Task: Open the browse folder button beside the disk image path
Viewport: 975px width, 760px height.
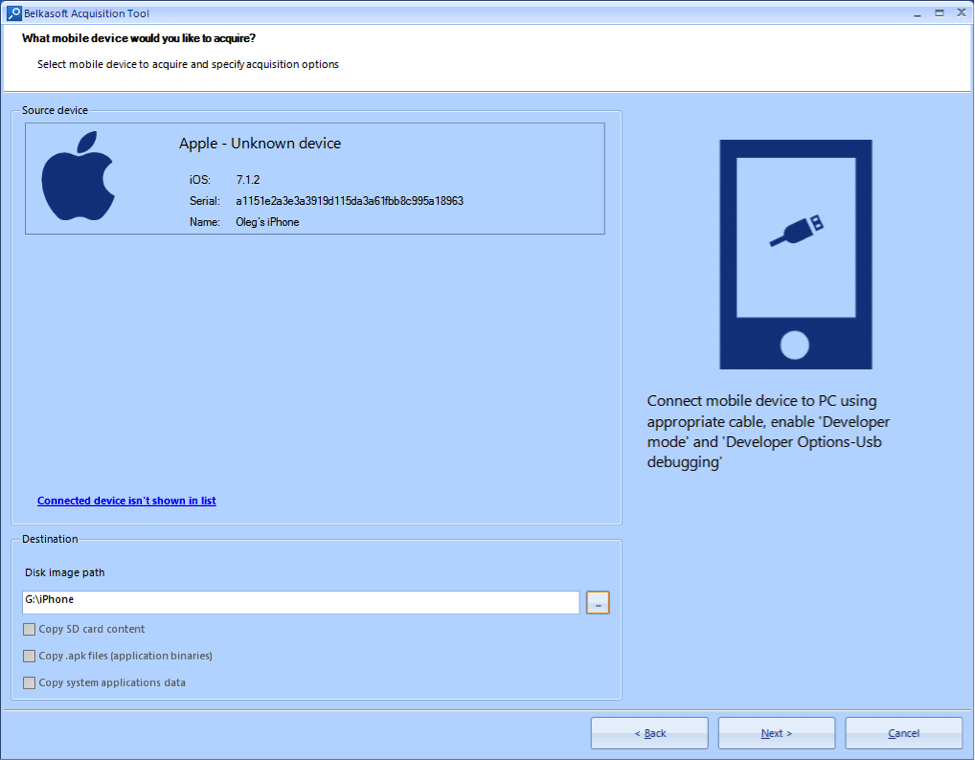Action: pos(598,603)
